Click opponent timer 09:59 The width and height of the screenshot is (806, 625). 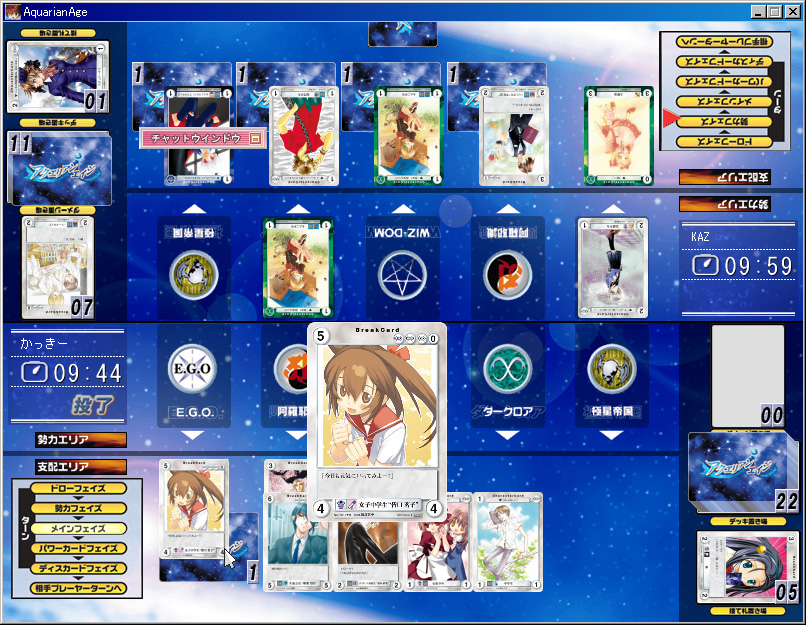pyautogui.click(x=758, y=266)
